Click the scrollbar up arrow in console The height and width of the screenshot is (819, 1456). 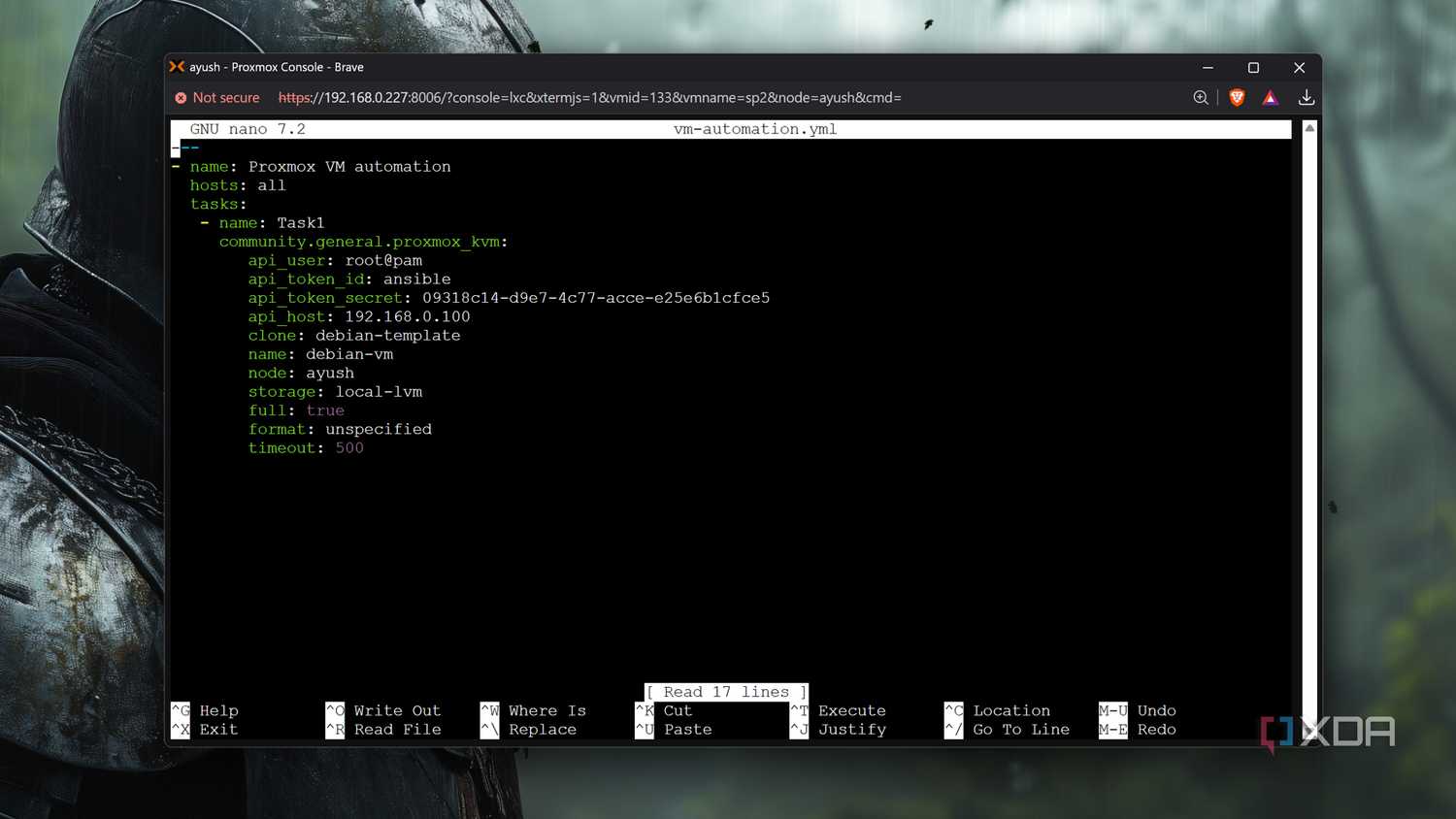[x=1309, y=128]
